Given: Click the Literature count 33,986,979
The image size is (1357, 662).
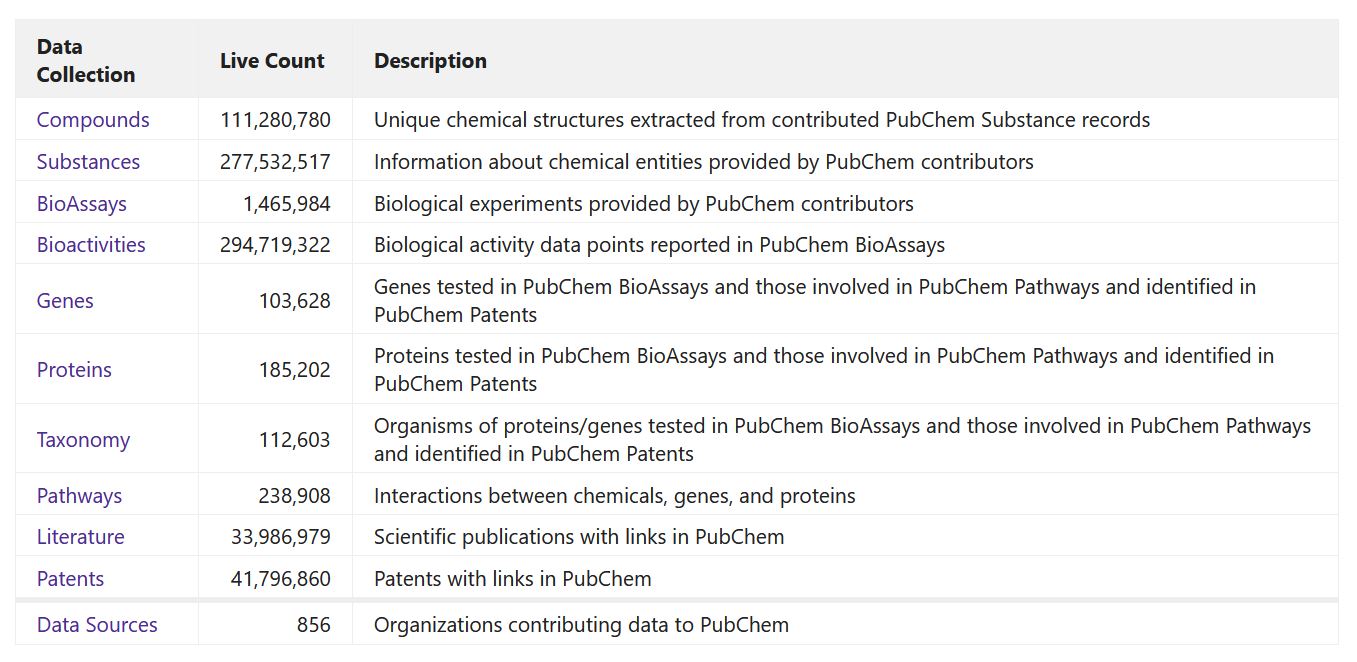Looking at the screenshot, I should pyautogui.click(x=281, y=537).
